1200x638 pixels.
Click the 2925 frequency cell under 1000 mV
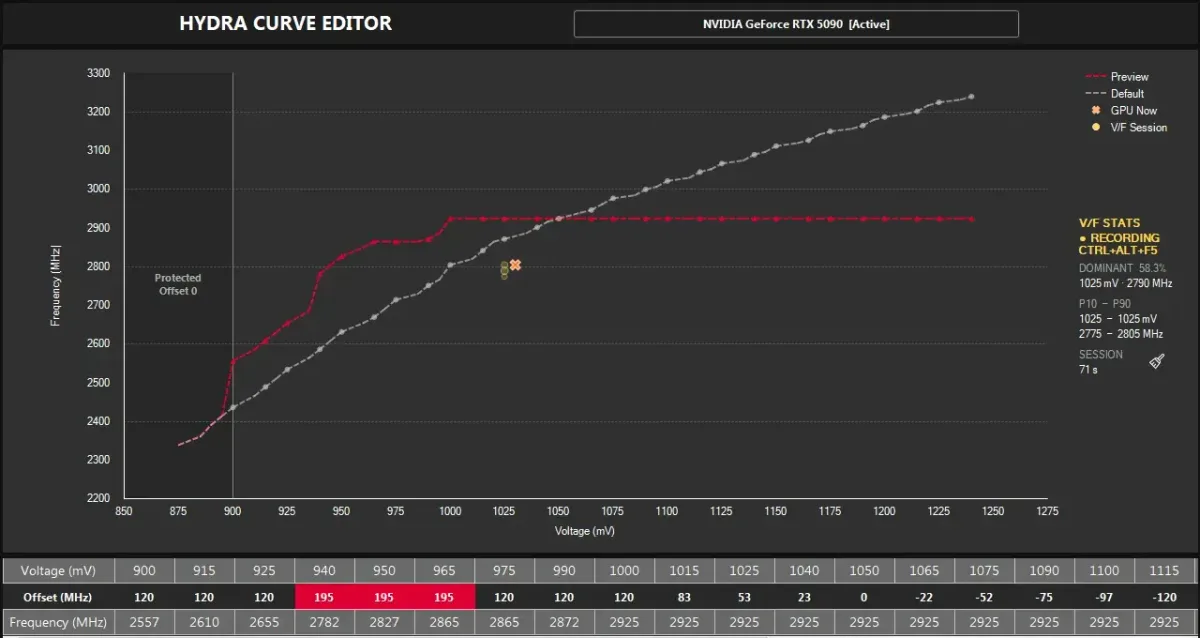coord(625,622)
